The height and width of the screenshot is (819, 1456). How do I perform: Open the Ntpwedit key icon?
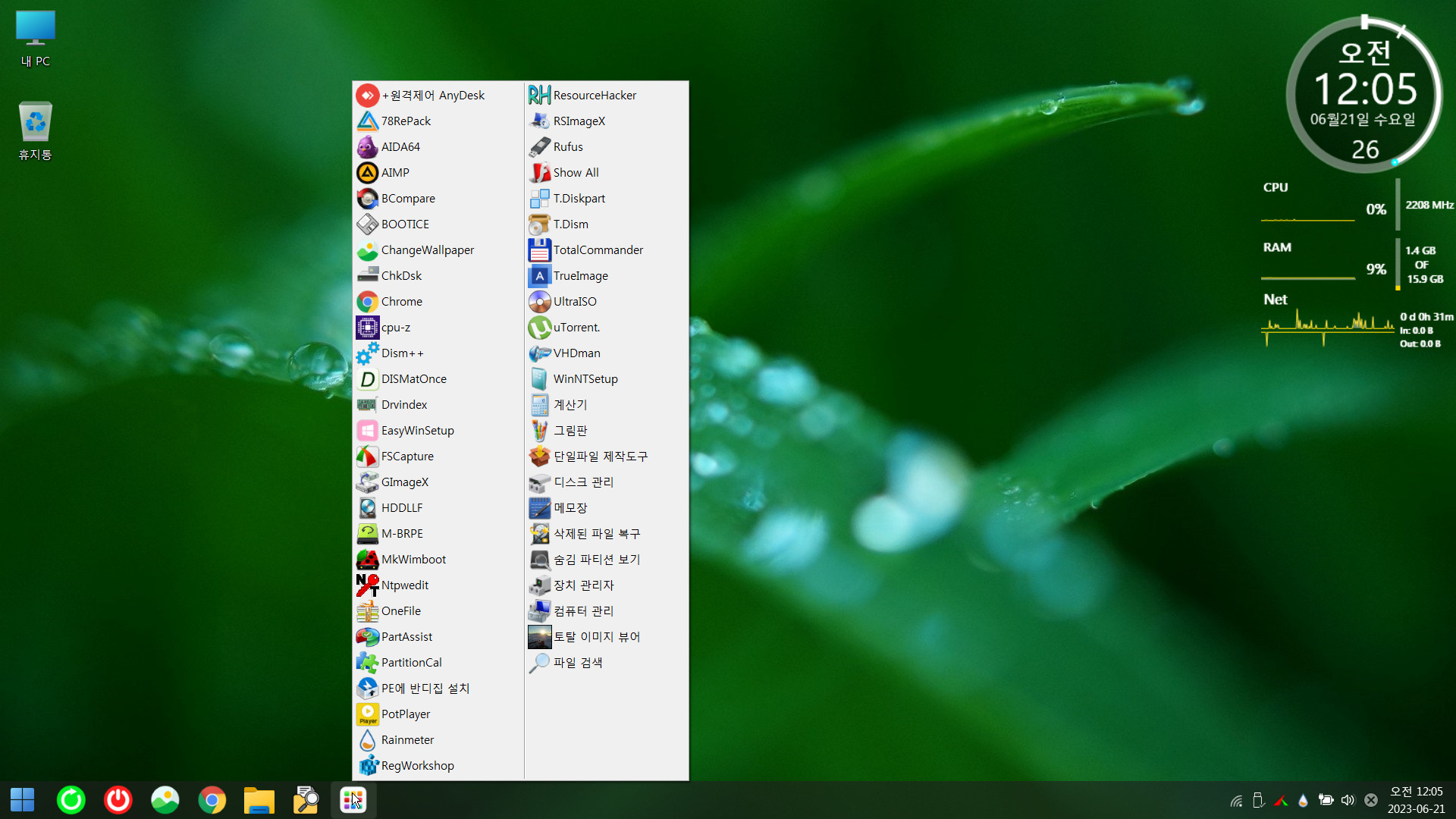[x=368, y=585]
